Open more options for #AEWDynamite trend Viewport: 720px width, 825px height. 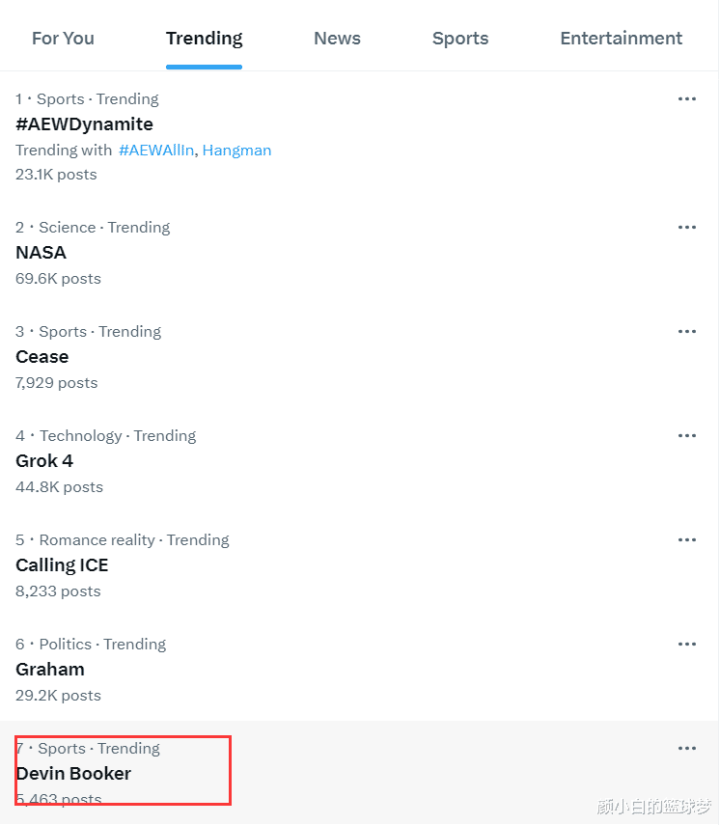[x=687, y=99]
